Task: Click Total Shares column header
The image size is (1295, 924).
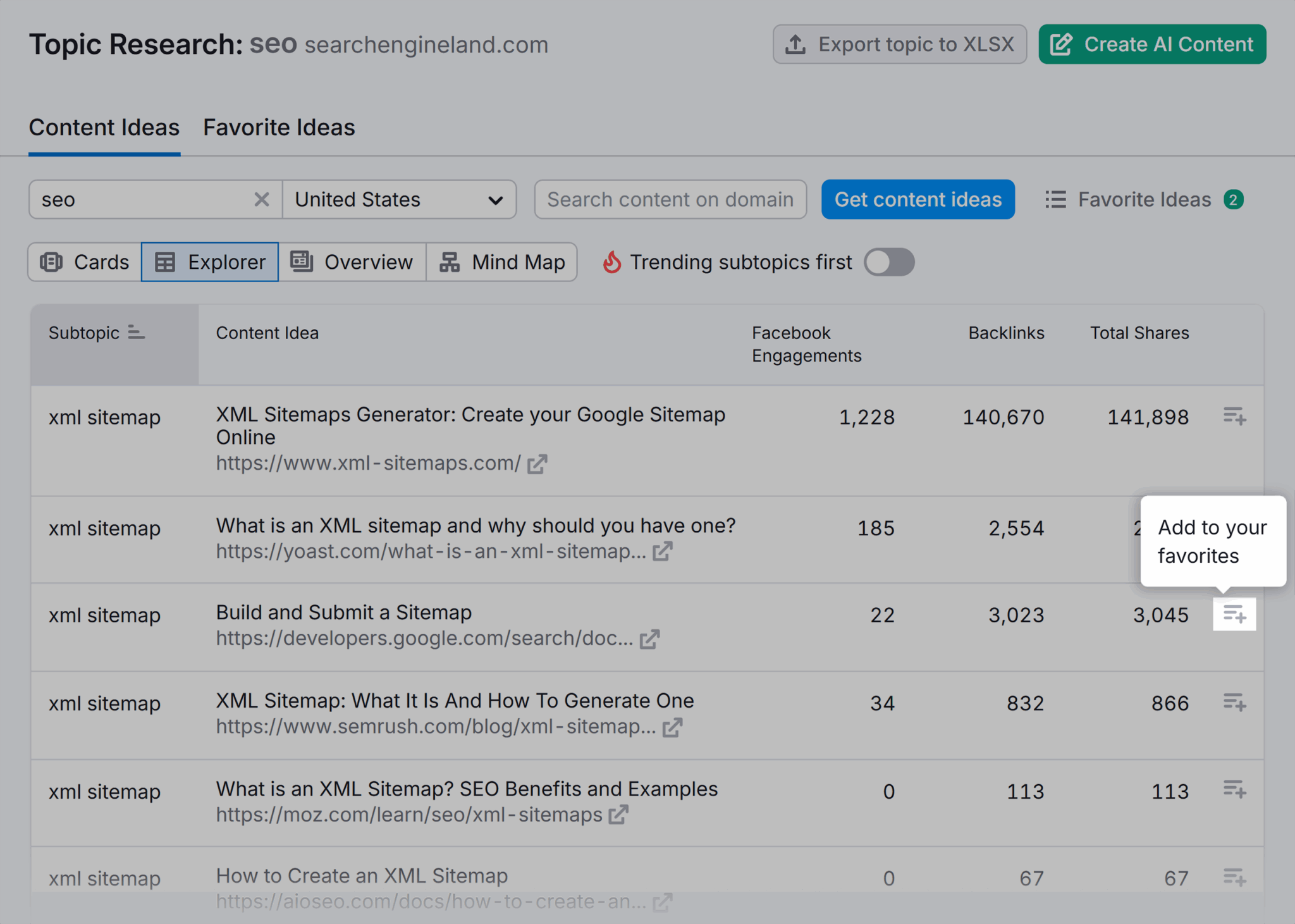Action: pyautogui.click(x=1139, y=333)
